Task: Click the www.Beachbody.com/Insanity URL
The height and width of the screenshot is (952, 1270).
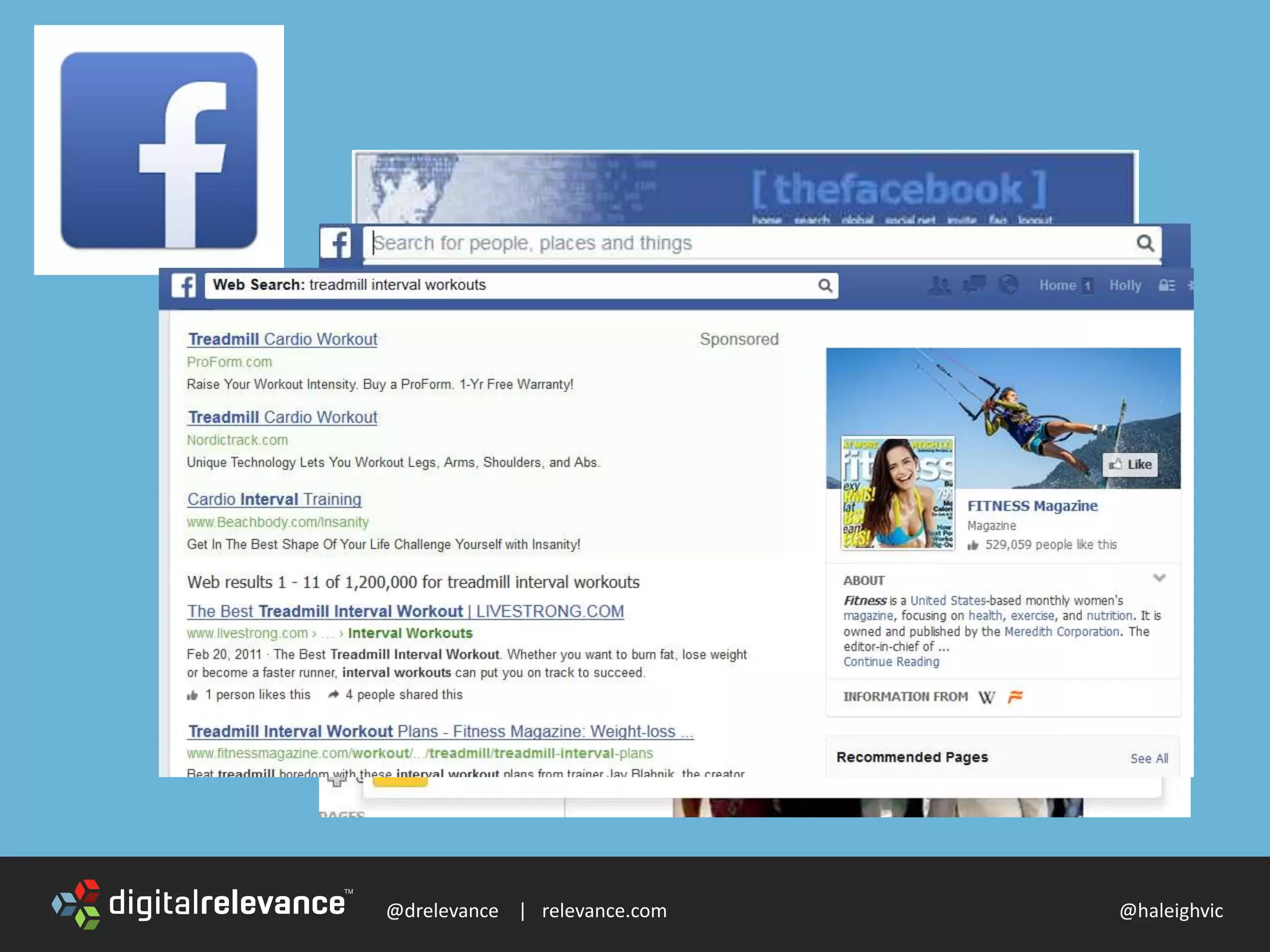Action: click(x=278, y=522)
